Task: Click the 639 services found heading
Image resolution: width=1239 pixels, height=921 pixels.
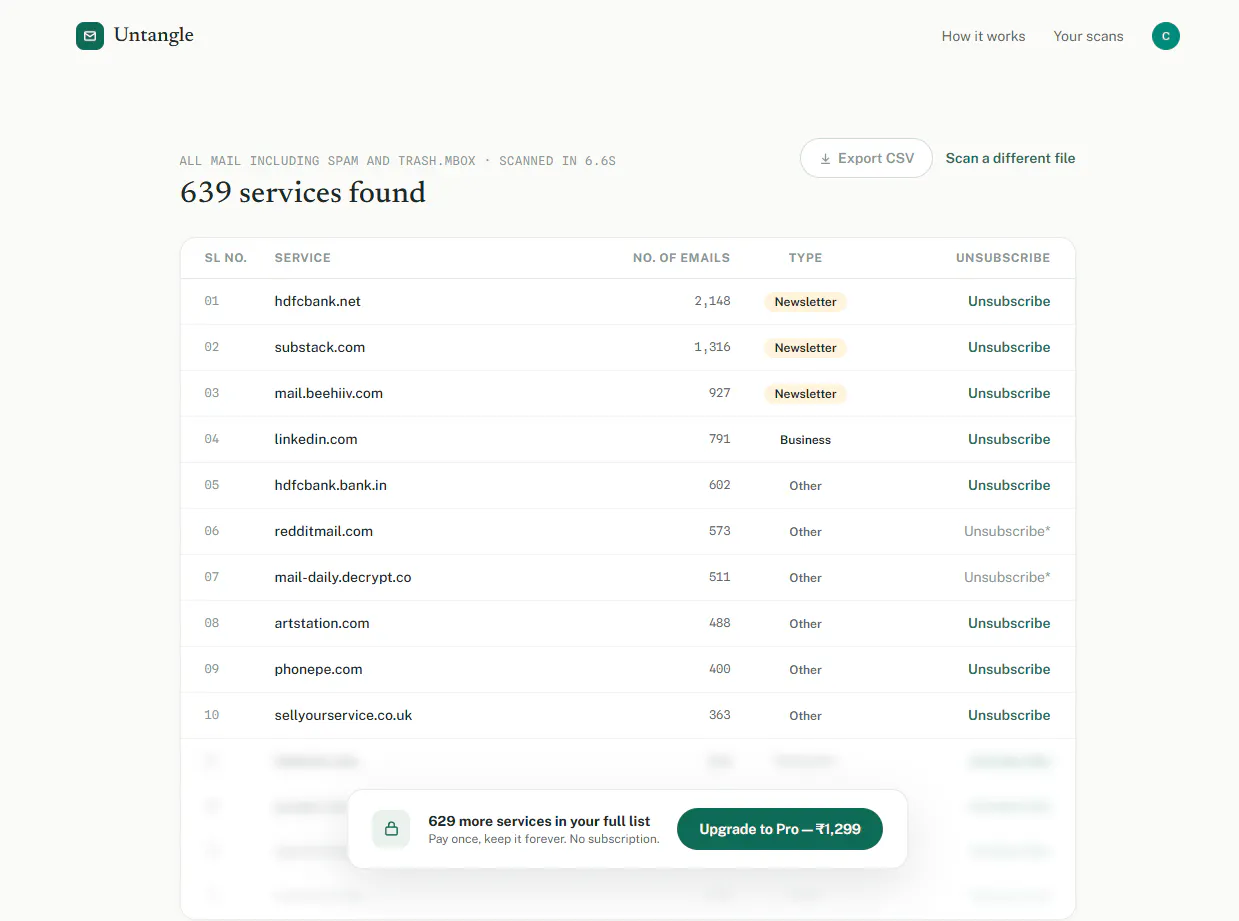Action: [x=303, y=192]
